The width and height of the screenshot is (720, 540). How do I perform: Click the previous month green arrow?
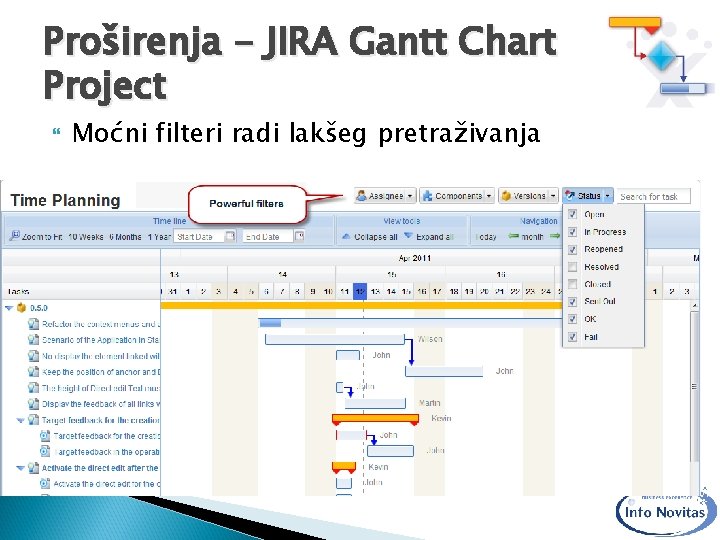[513, 236]
